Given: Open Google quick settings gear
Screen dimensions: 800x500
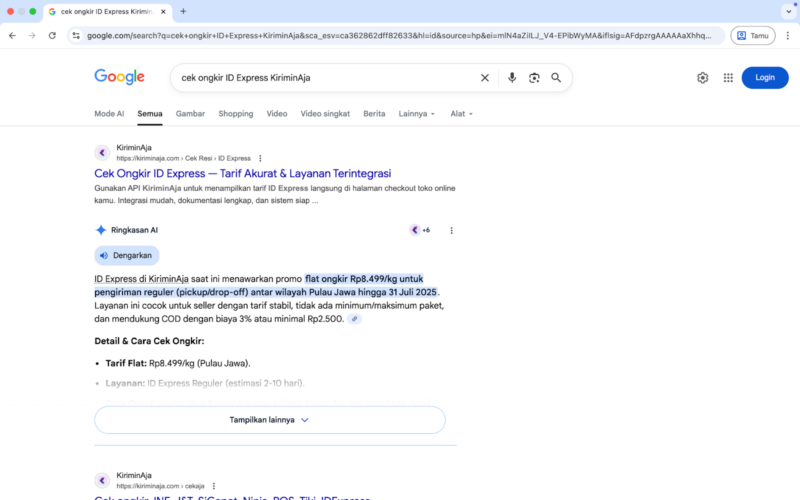Looking at the screenshot, I should tap(703, 78).
